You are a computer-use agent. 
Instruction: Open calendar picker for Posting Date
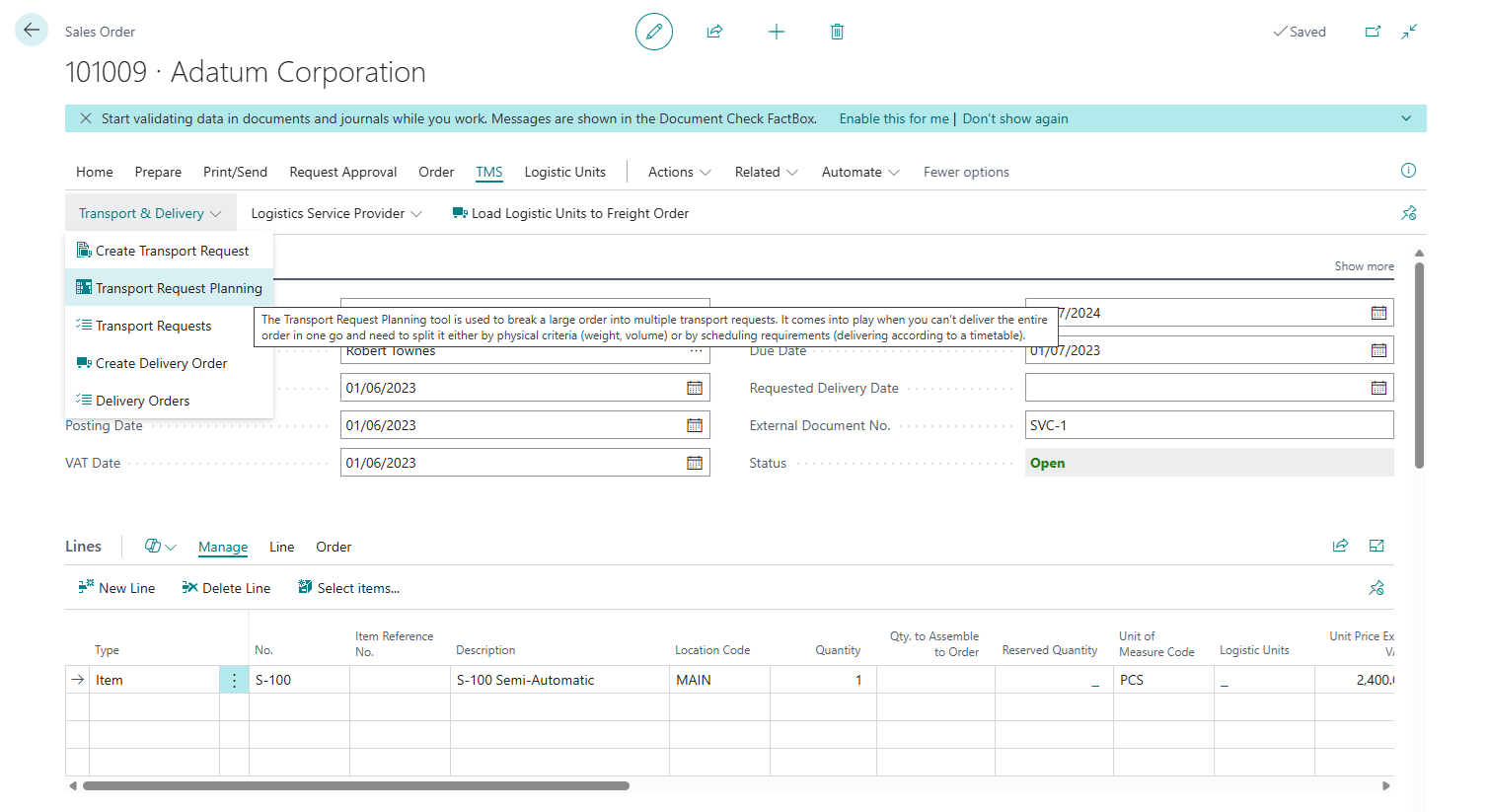point(695,425)
